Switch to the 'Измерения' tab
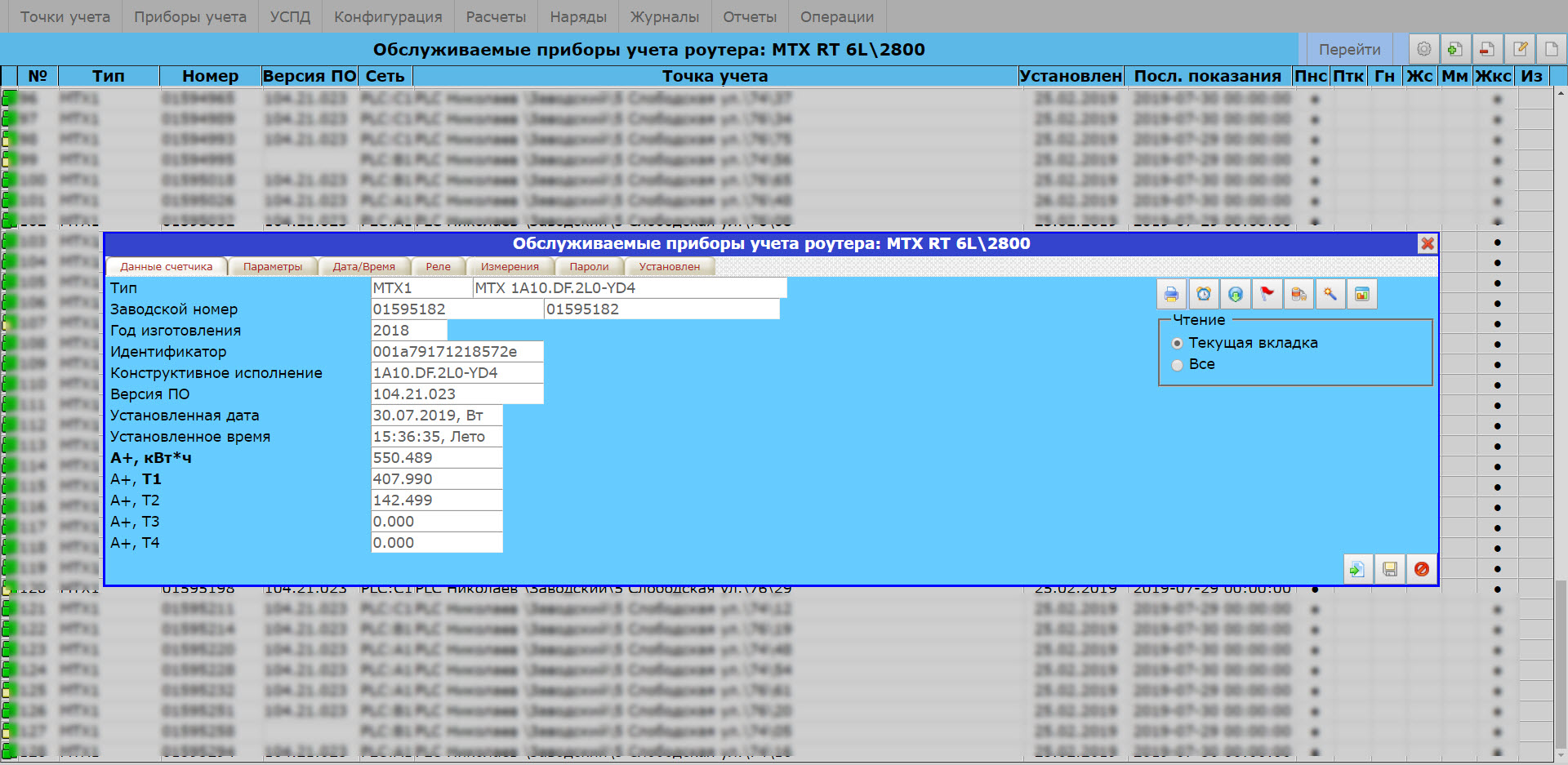Screen dimensions: 1568x765 click(x=510, y=267)
